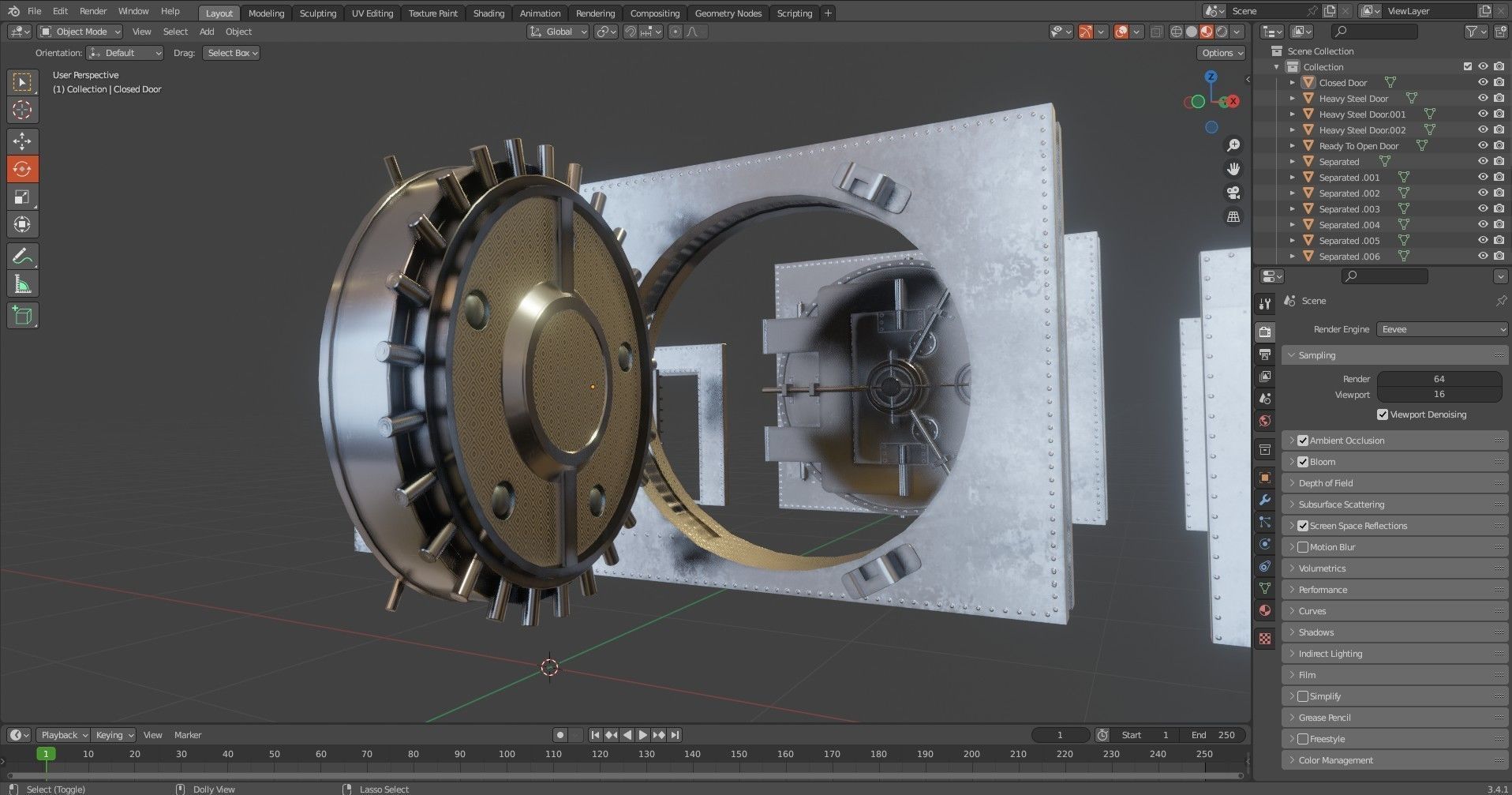Screen dimensions: 1512x795
Task: Switch orthographic/perspective grid icon
Action: pos(1233,216)
